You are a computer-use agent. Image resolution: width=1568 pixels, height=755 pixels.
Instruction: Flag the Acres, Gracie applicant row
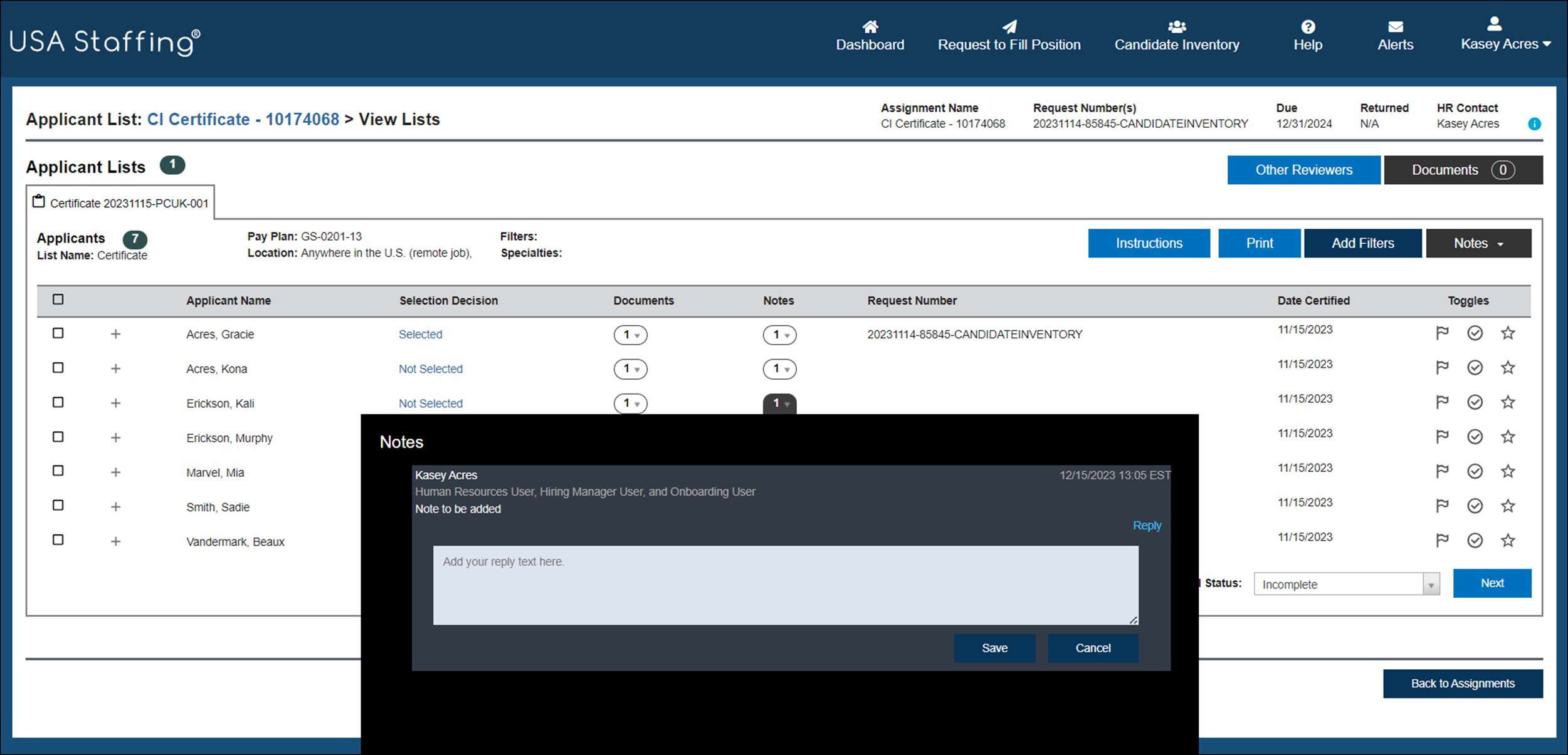pyautogui.click(x=1443, y=333)
